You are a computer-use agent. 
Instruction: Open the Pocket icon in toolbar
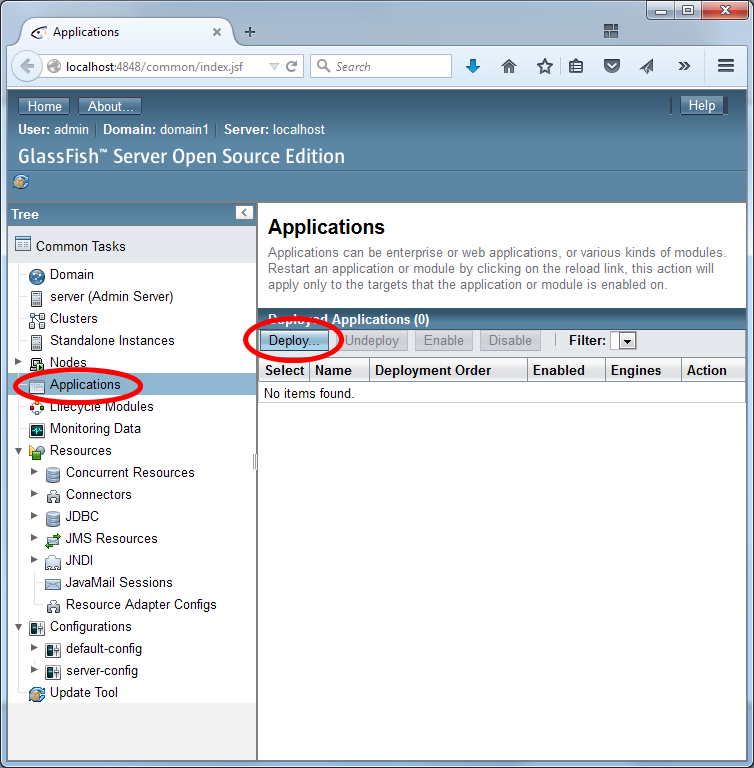tap(611, 66)
